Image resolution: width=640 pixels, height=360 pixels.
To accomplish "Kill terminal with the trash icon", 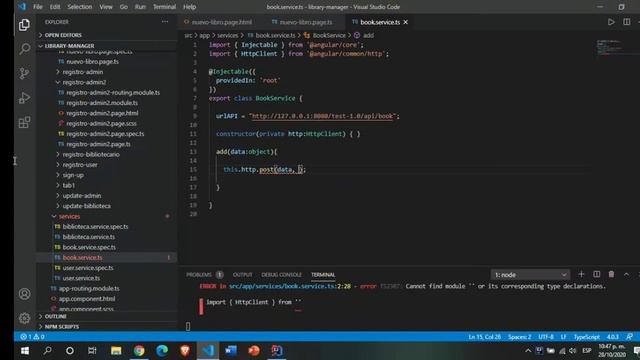I will pyautogui.click(x=611, y=274).
